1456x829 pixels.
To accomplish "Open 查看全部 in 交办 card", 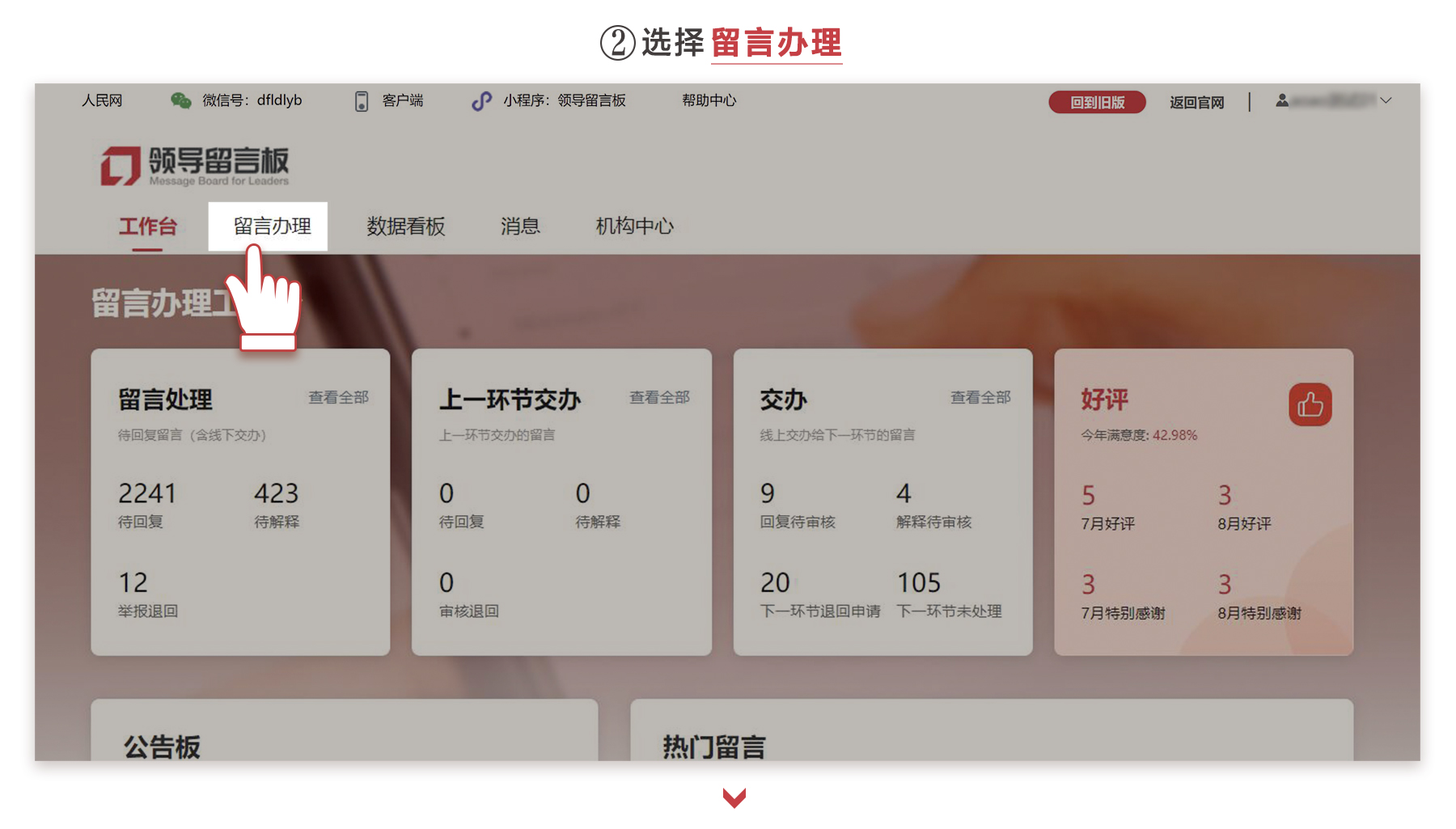I will pos(980,397).
